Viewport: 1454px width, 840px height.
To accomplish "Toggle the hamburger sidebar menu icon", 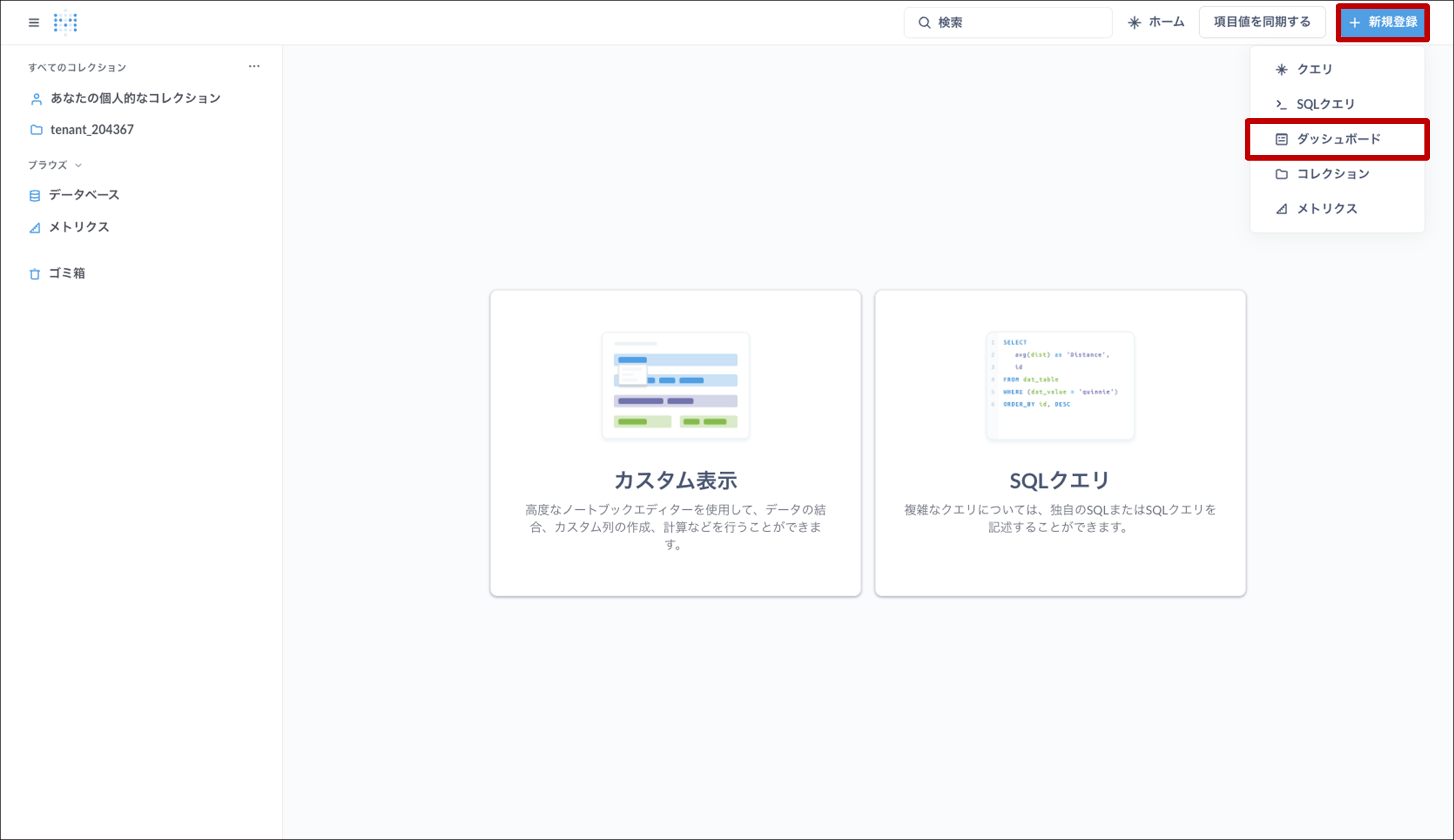I will [x=34, y=22].
